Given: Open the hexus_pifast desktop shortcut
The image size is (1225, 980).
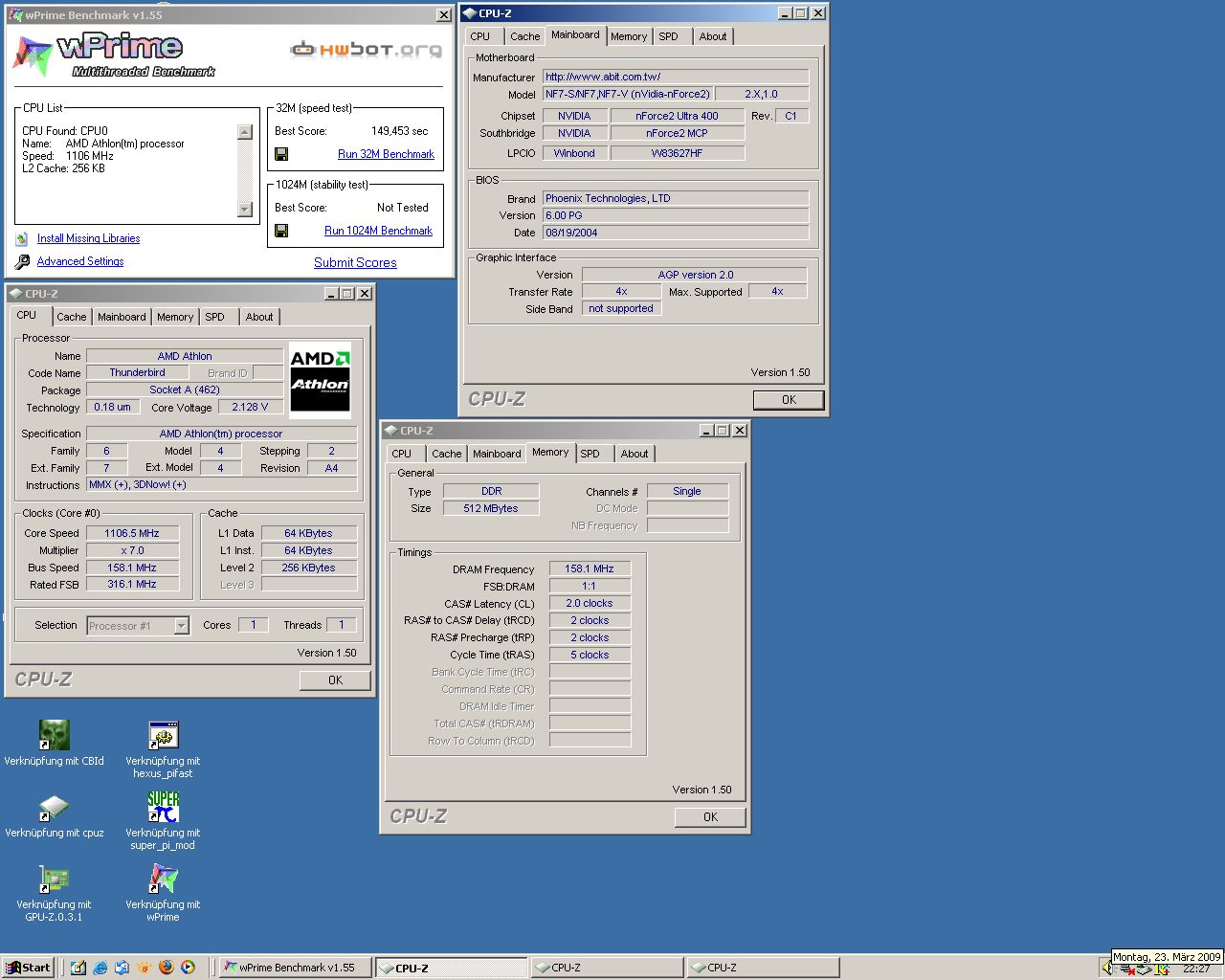Looking at the screenshot, I should pos(163,749).
